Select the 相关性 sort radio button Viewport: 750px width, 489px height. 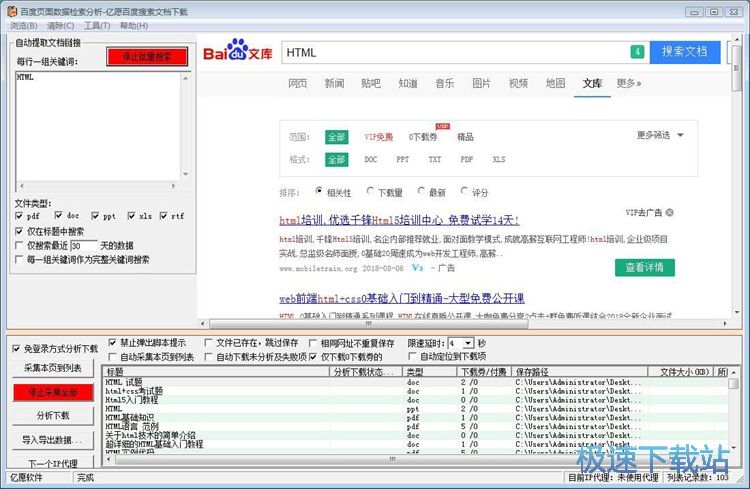(319, 191)
